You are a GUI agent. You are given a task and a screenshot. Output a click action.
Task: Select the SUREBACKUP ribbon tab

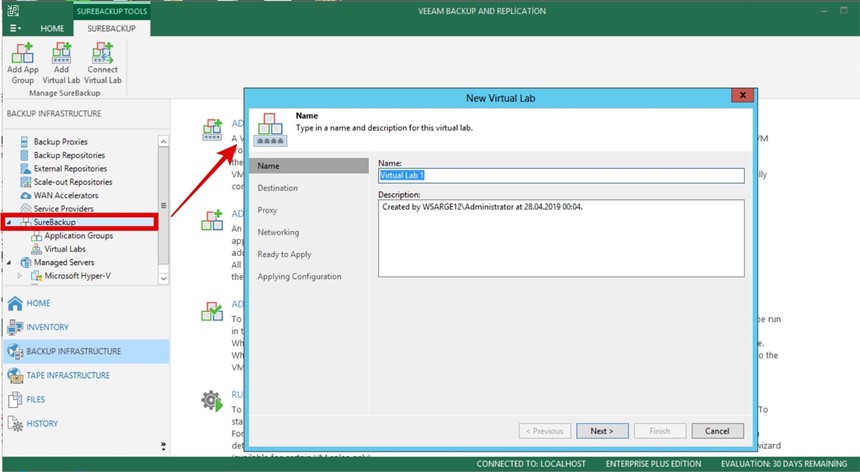[x=111, y=29]
